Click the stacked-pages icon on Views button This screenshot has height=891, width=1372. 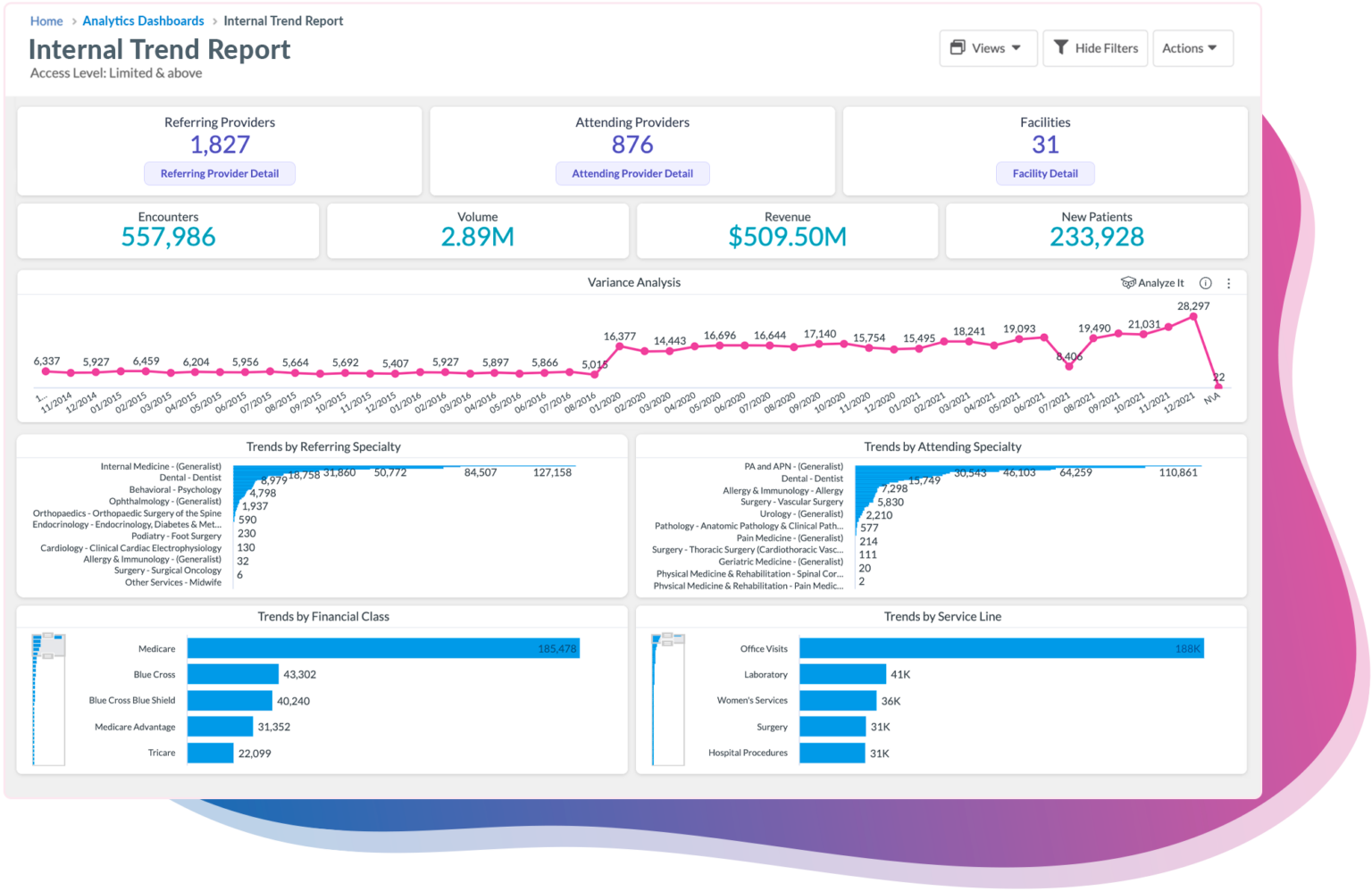958,47
